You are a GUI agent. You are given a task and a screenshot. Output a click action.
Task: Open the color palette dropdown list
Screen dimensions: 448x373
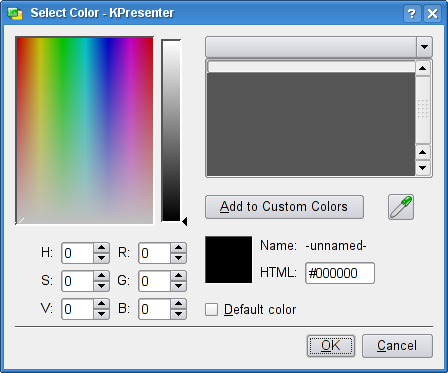coord(424,47)
